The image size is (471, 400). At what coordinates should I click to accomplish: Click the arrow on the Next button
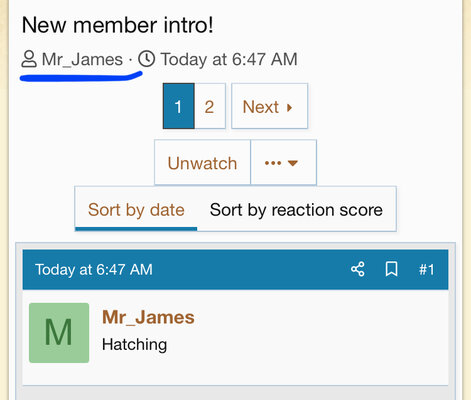[289, 107]
